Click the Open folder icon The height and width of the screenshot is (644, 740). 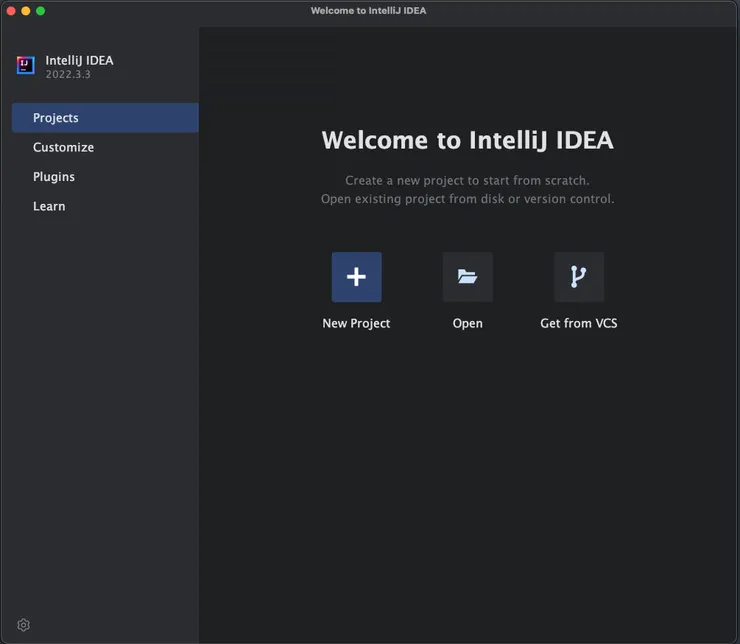[468, 277]
